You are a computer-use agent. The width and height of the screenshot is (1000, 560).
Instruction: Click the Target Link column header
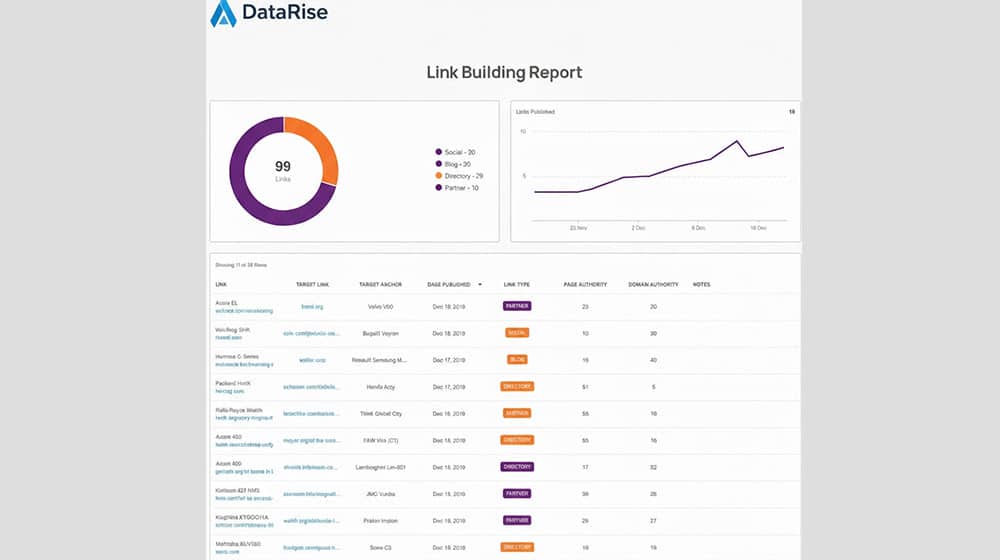click(312, 284)
